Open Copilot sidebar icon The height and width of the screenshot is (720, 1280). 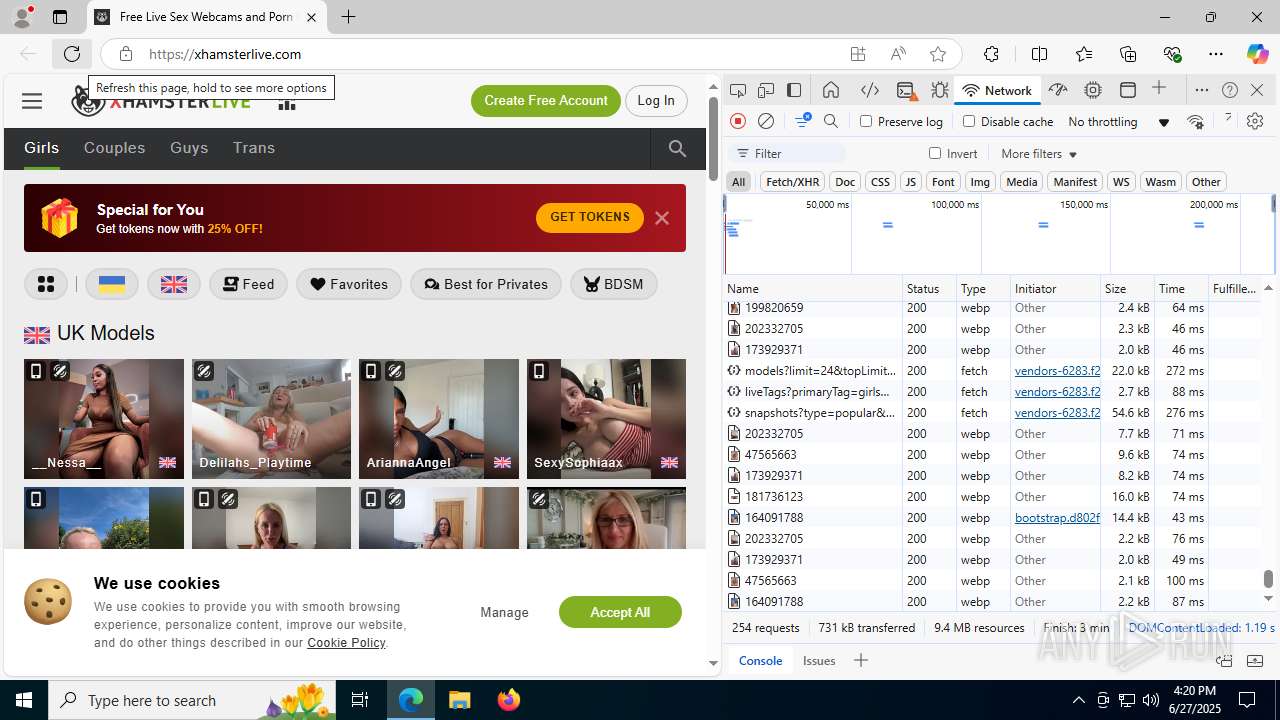1257,54
